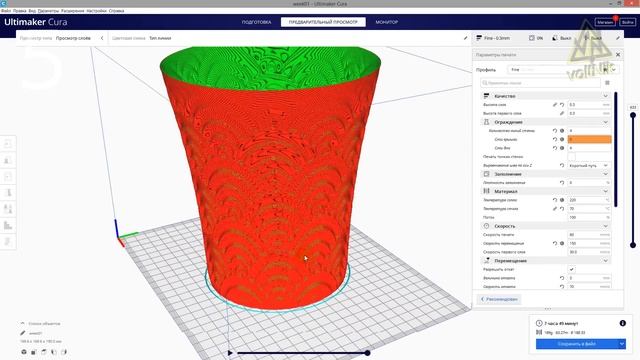Image resolution: width=640 pixels, height=360 pixels.
Task: Click pencil icon on first layer height row
Action: coord(562,113)
